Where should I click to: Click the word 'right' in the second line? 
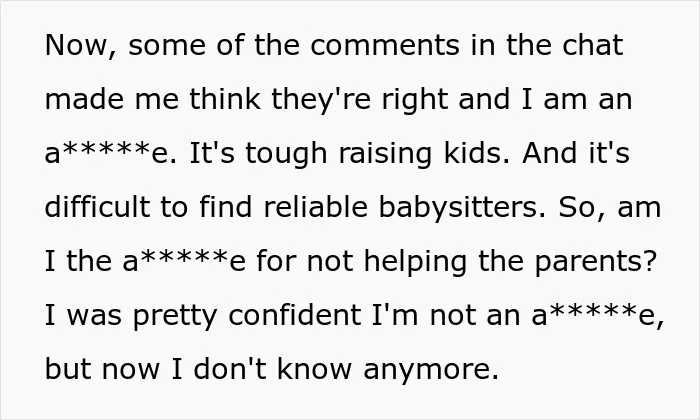[x=415, y=101]
